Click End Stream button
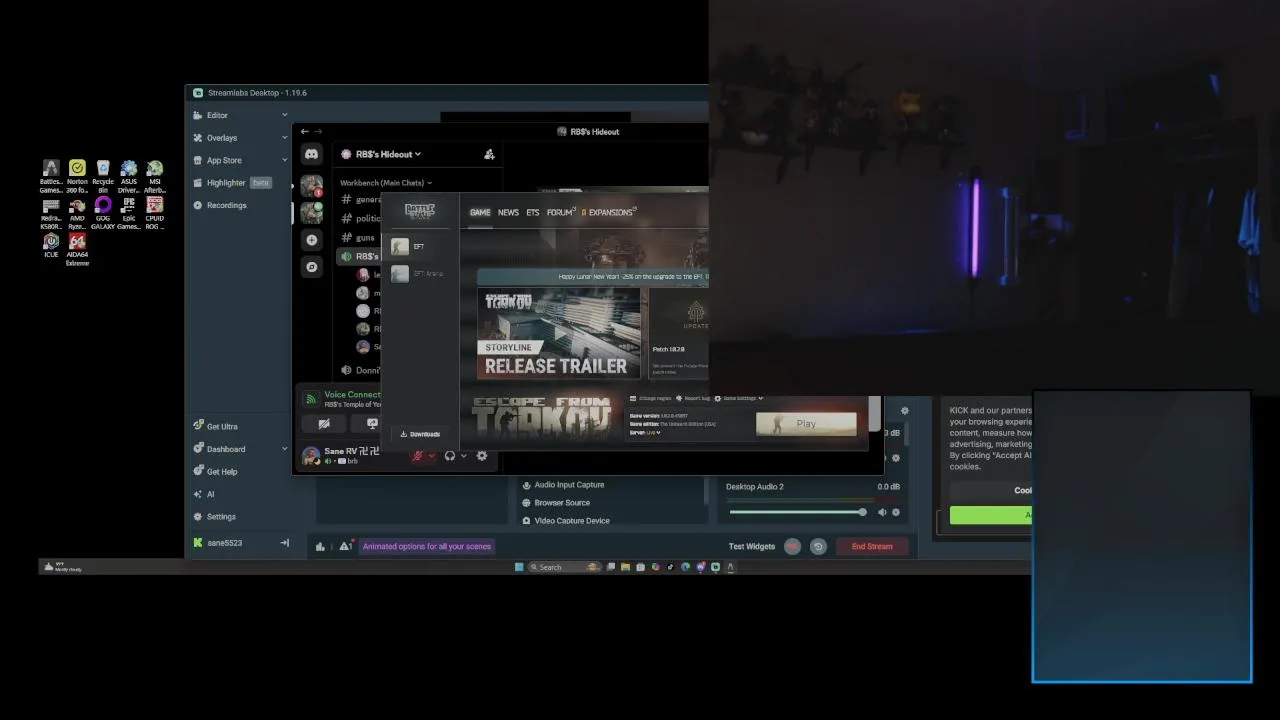Viewport: 1280px width, 720px height. point(872,546)
